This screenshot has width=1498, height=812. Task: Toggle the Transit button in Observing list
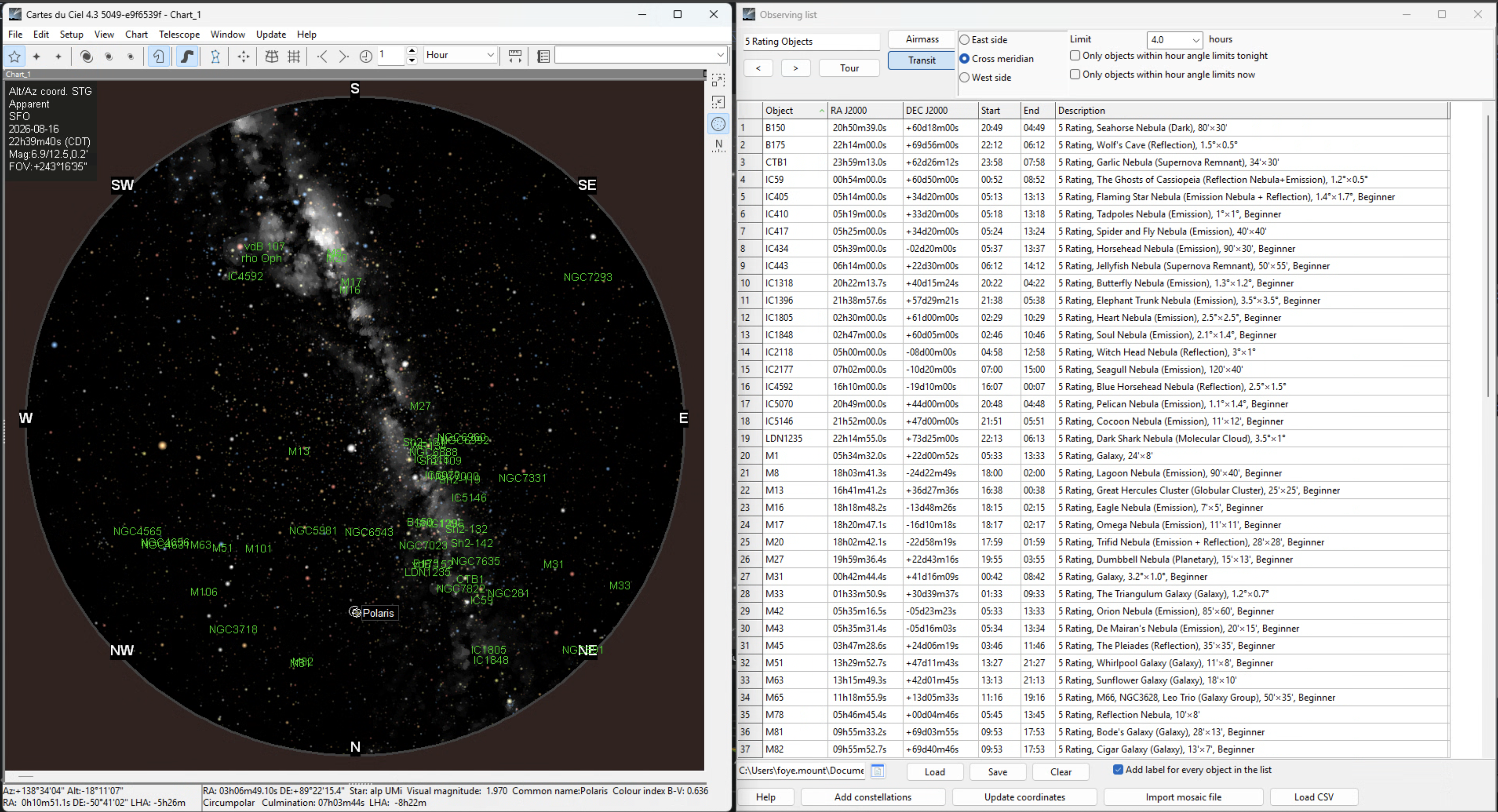(922, 60)
